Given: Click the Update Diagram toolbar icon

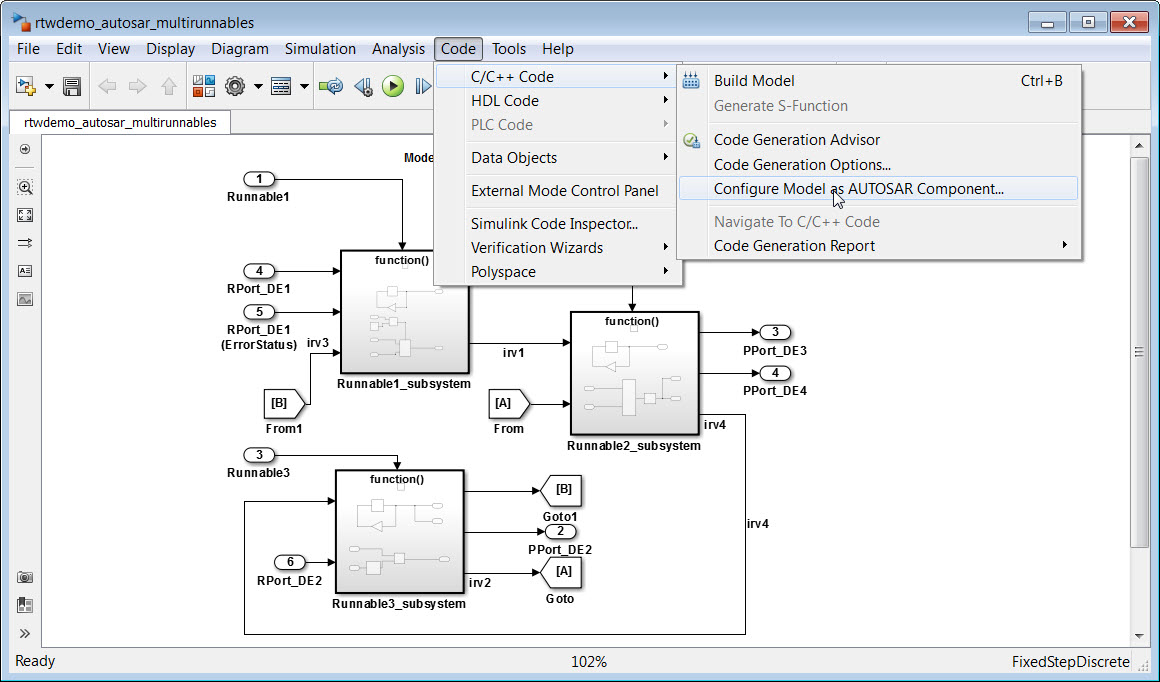Looking at the screenshot, I should tap(331, 87).
